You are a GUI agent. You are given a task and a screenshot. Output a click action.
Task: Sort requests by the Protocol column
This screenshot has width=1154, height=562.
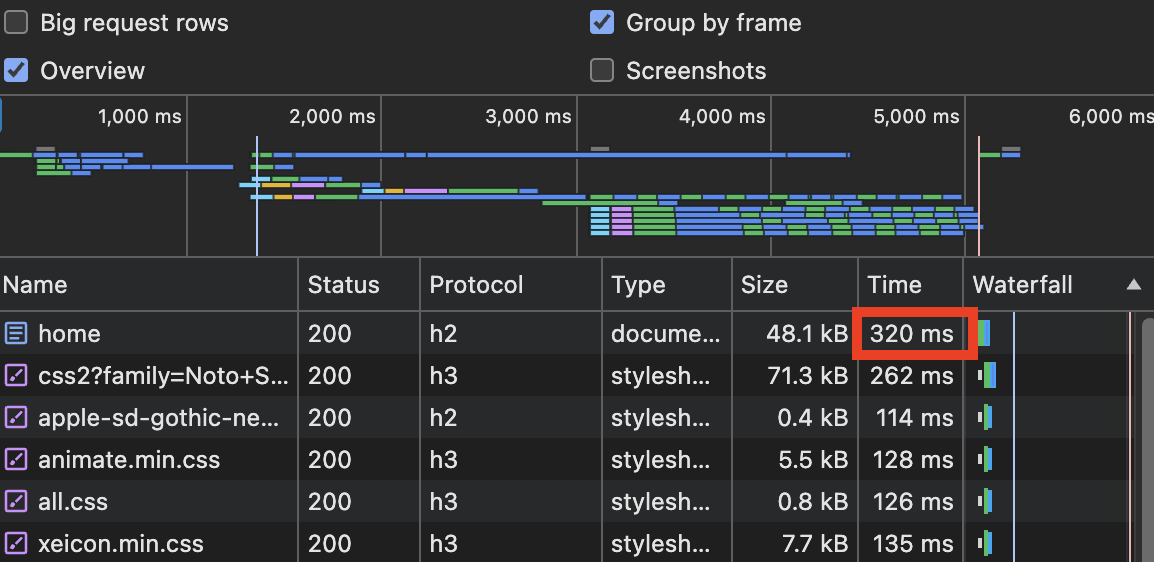point(511,285)
